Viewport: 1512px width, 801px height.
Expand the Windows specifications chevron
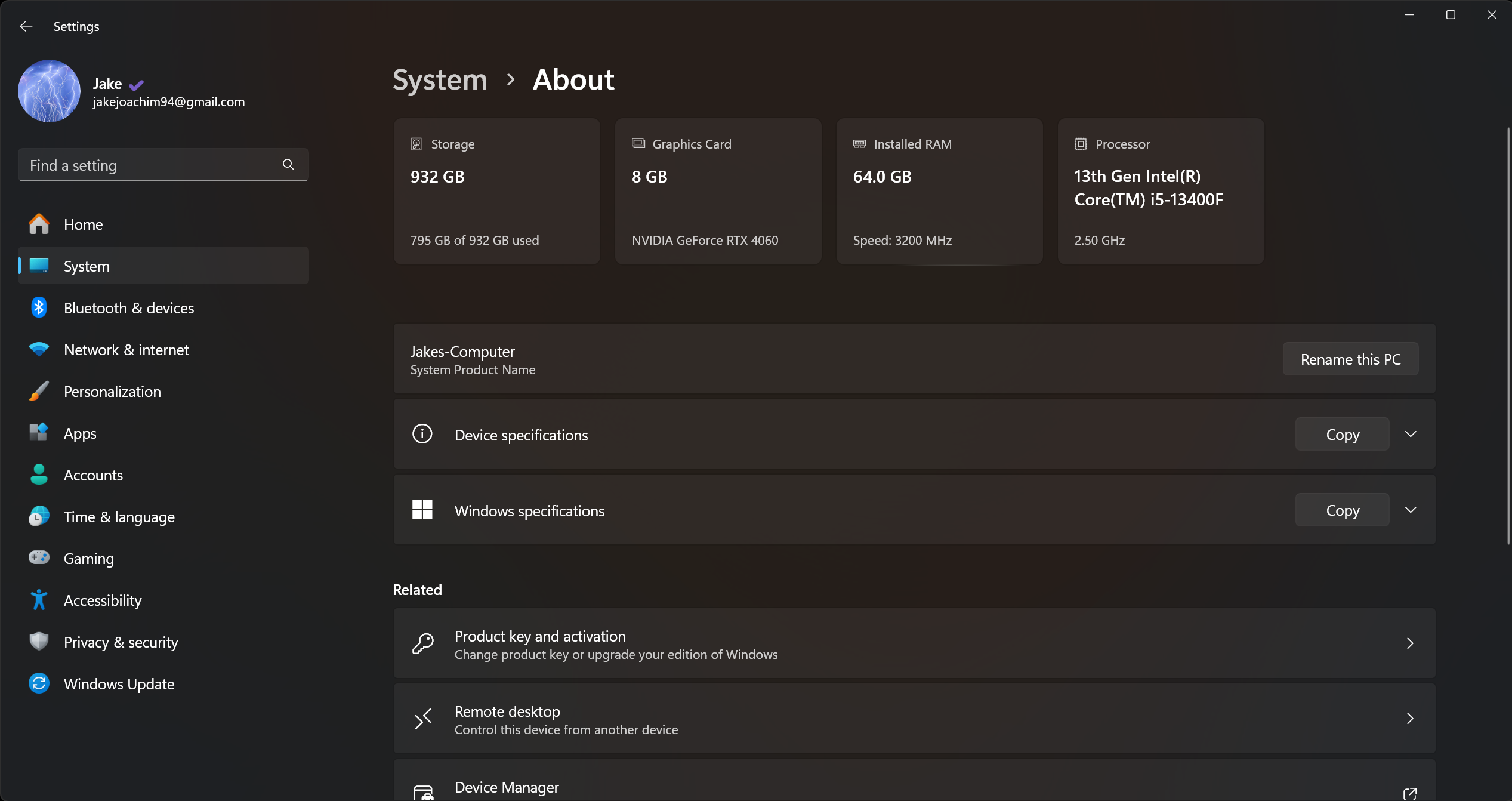tap(1410, 510)
